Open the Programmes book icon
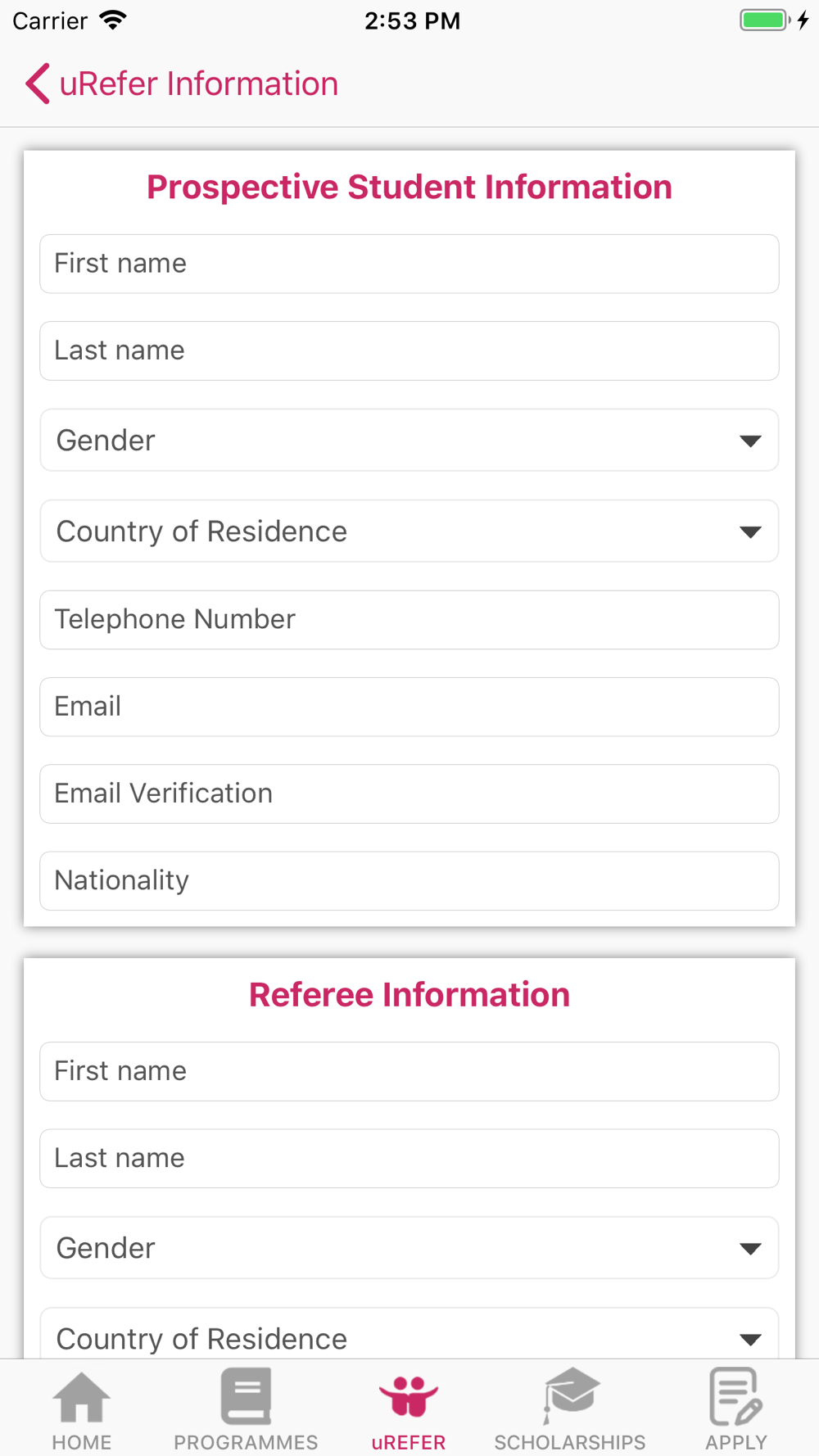The height and width of the screenshot is (1456, 819). (x=246, y=1396)
